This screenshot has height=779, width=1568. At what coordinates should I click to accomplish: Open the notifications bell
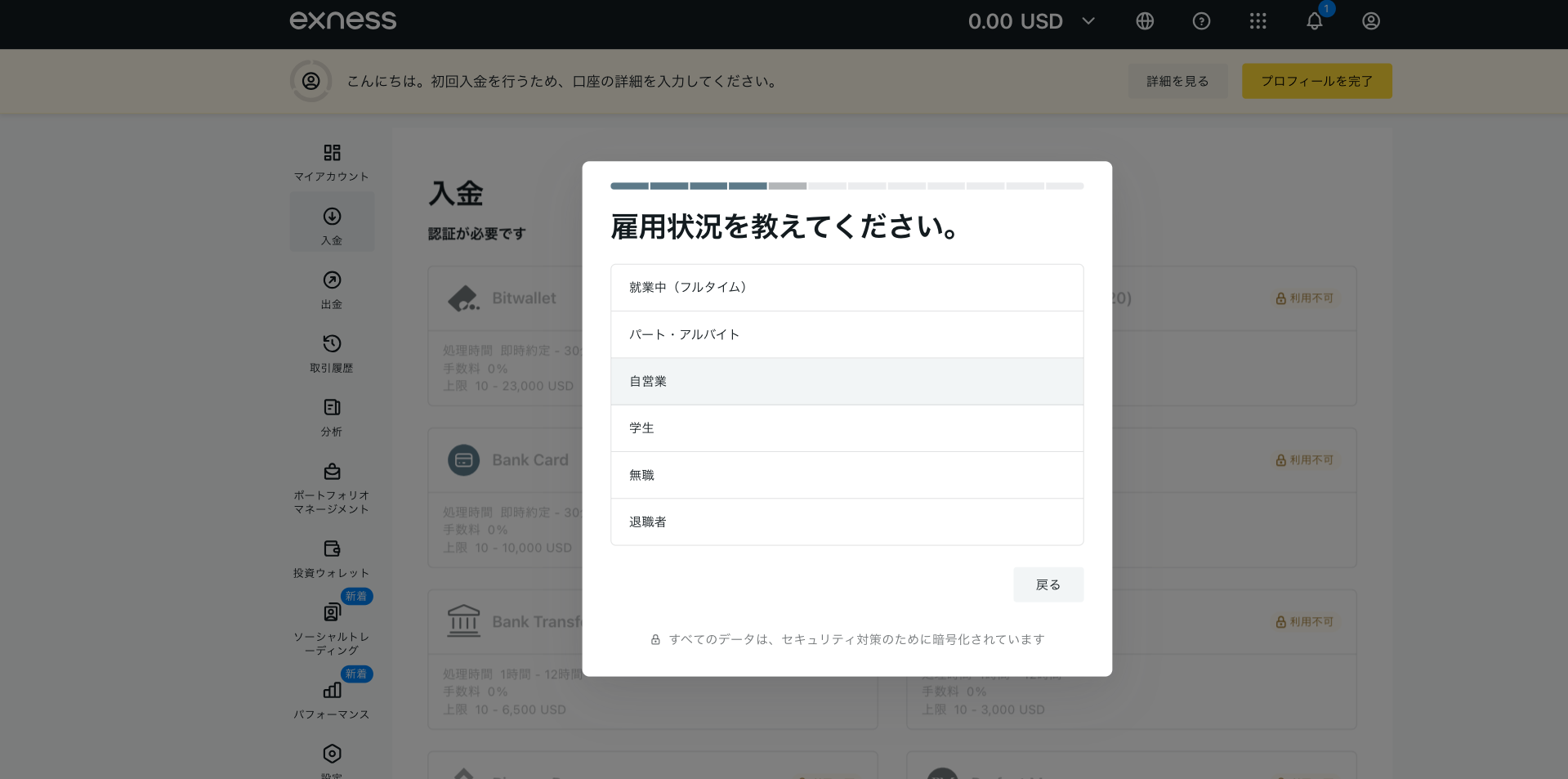coord(1314,21)
